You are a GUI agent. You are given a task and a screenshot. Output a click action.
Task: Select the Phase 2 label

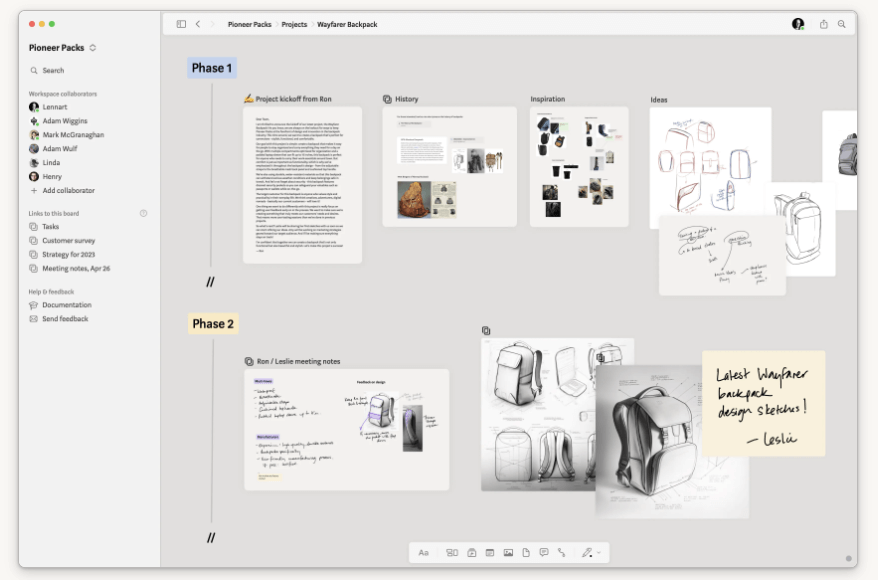(213, 324)
